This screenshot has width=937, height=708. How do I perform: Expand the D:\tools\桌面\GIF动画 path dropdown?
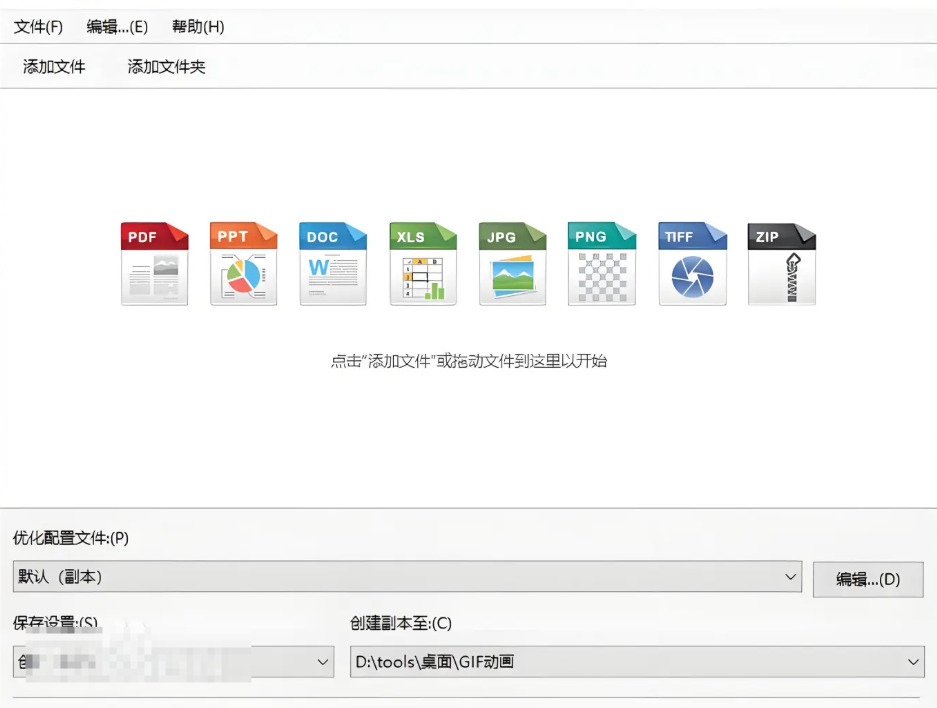637,662
